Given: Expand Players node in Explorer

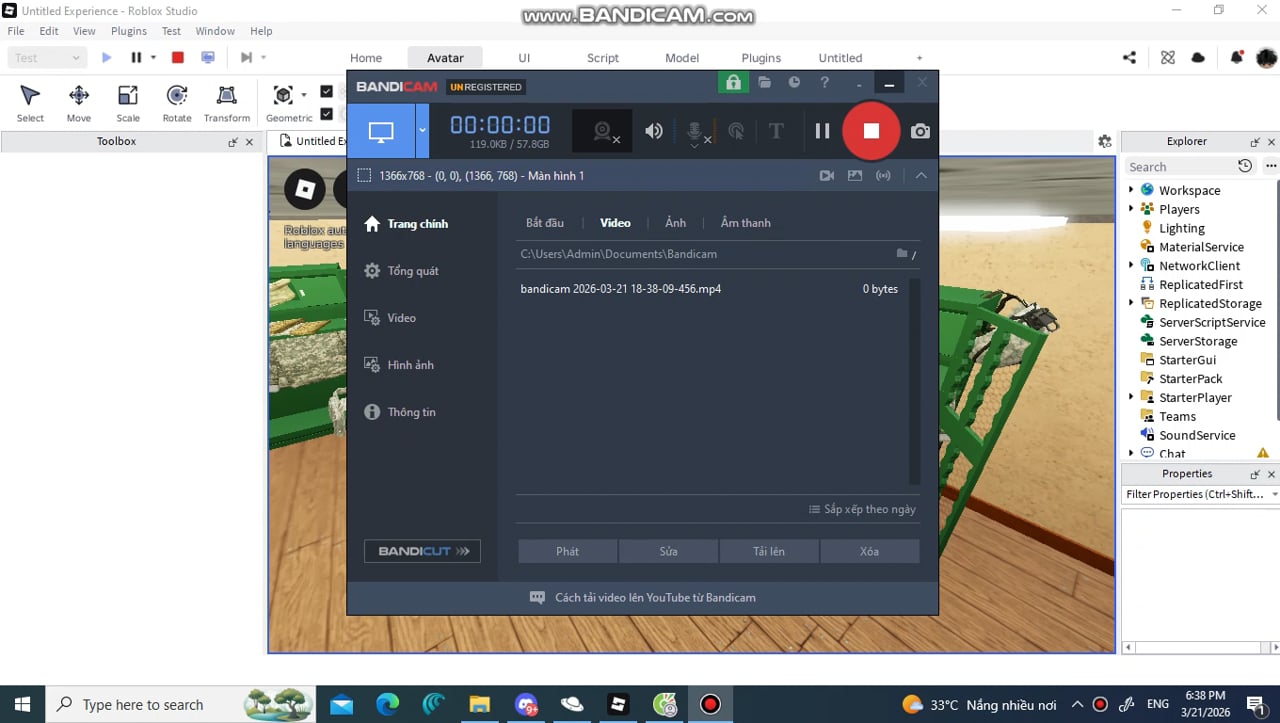Looking at the screenshot, I should click(1131, 209).
